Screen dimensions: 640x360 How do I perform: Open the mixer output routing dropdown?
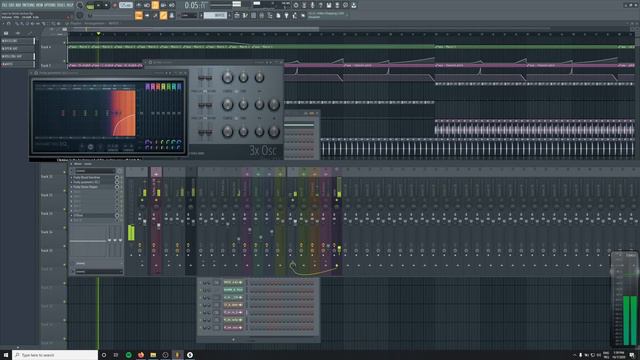(x=98, y=271)
